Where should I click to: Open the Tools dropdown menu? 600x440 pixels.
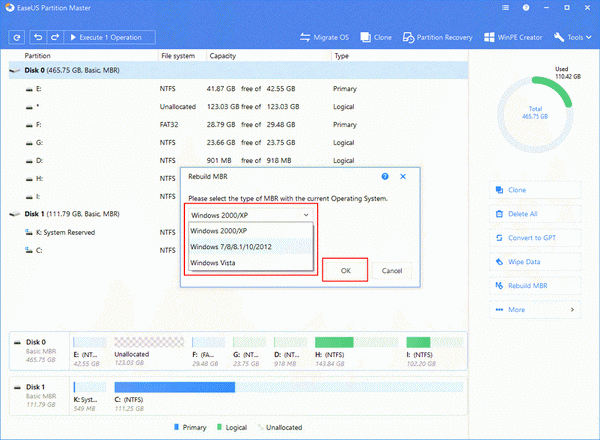pos(577,38)
